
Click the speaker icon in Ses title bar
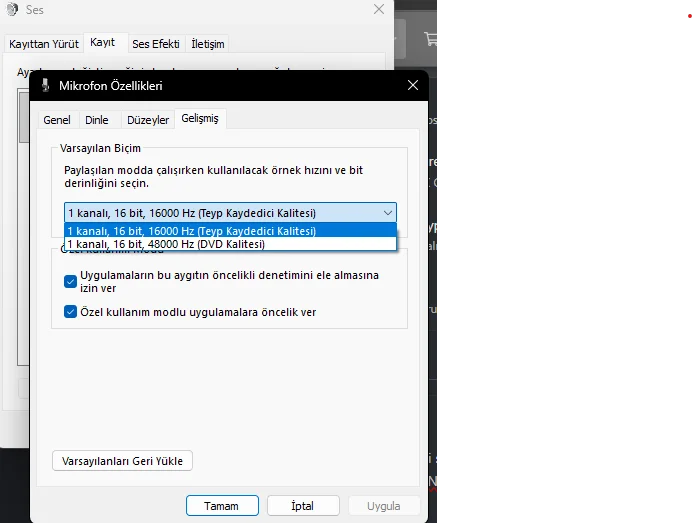tap(12, 9)
